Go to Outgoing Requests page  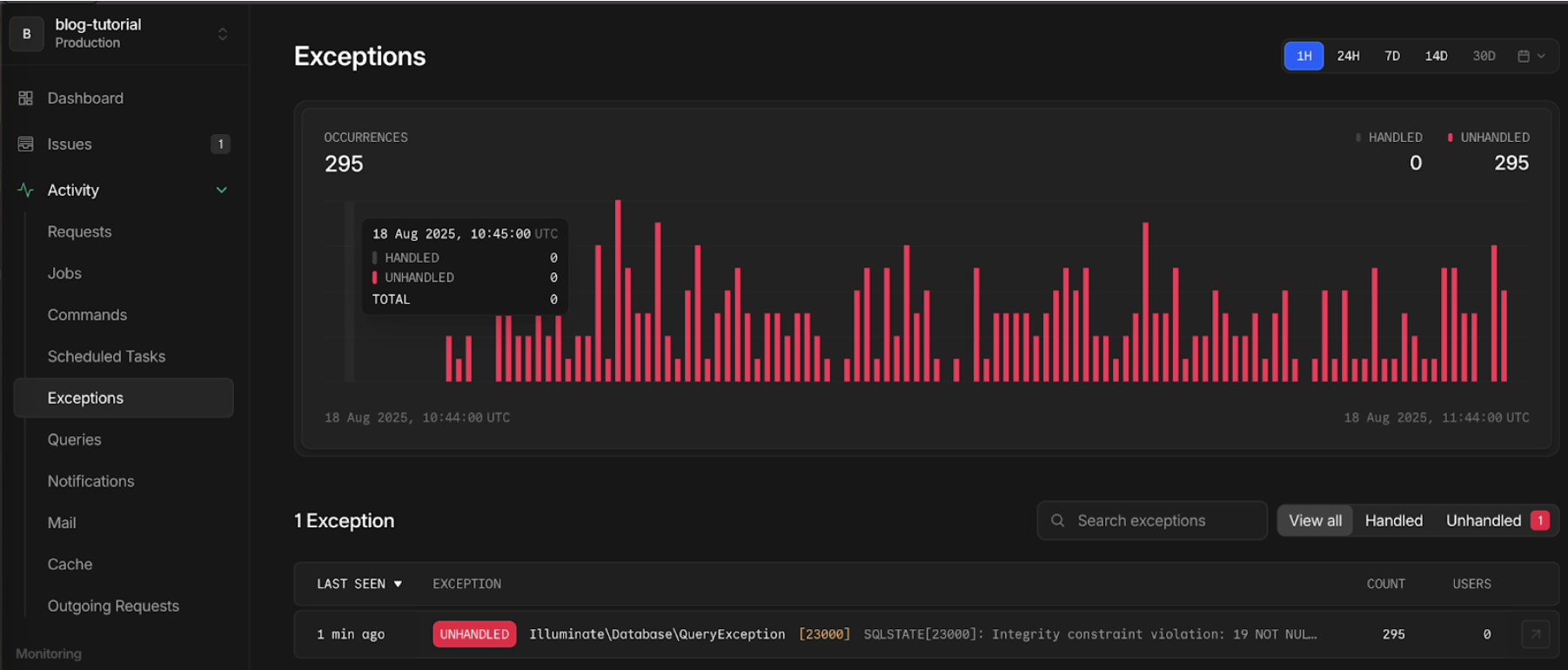click(113, 606)
